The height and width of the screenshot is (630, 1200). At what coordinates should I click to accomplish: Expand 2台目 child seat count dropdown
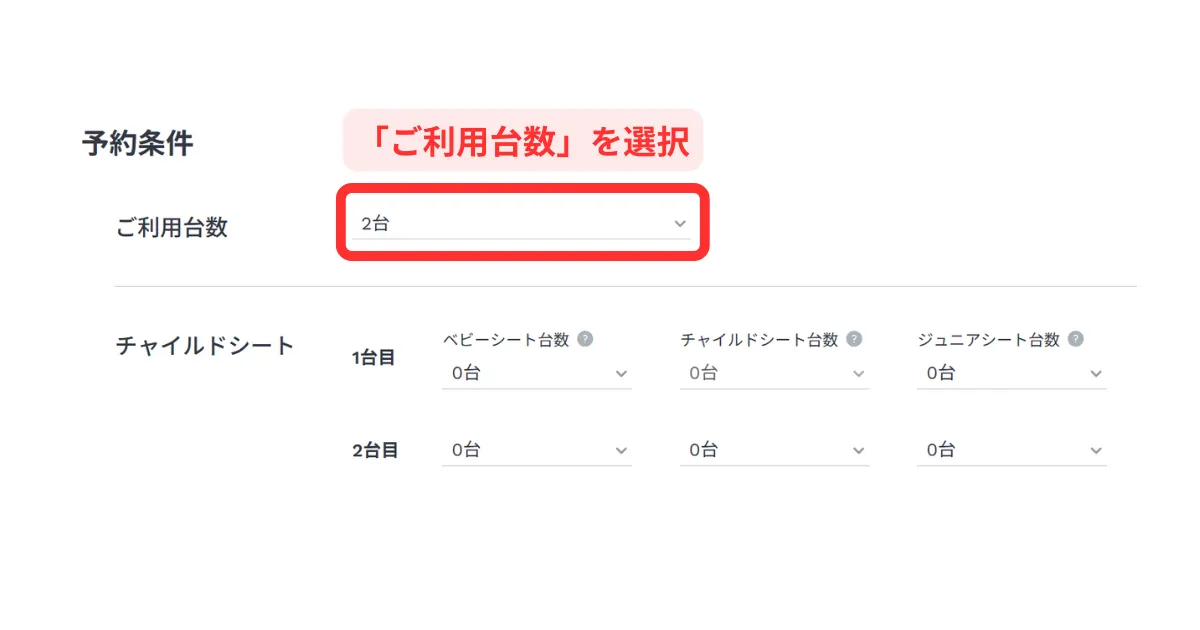click(x=774, y=450)
